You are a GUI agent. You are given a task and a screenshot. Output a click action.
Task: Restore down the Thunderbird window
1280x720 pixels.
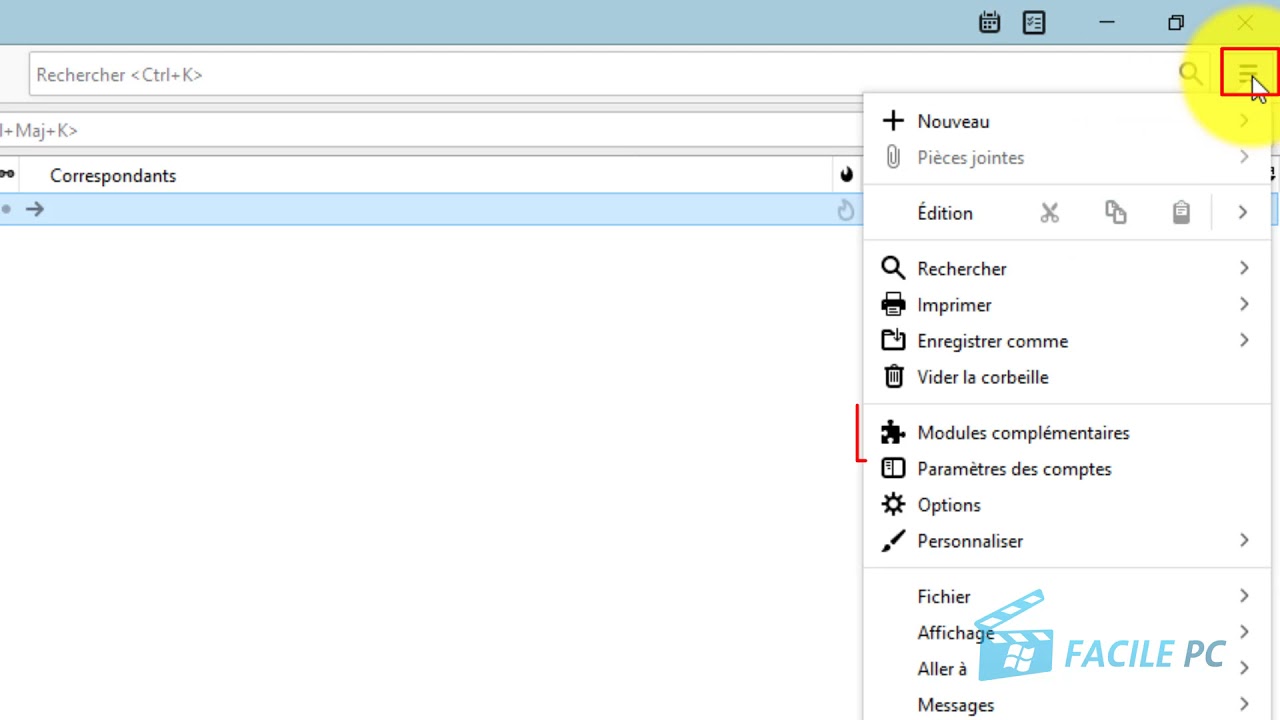1176,22
